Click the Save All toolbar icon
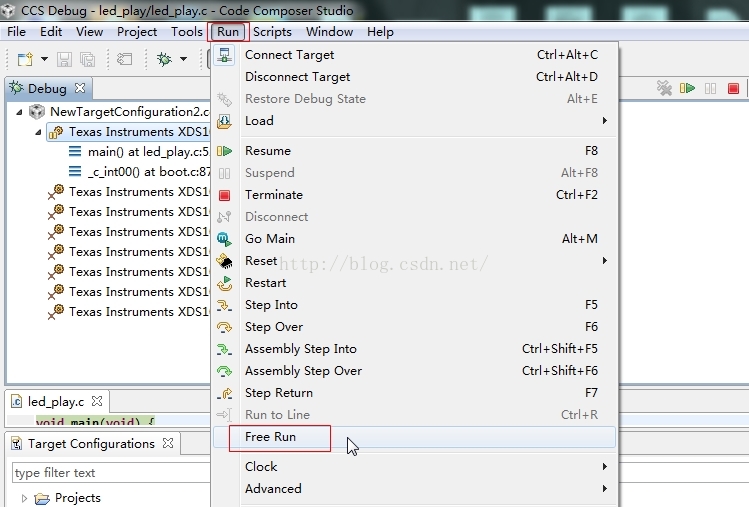Viewport: 749px width, 507px height. point(87,59)
